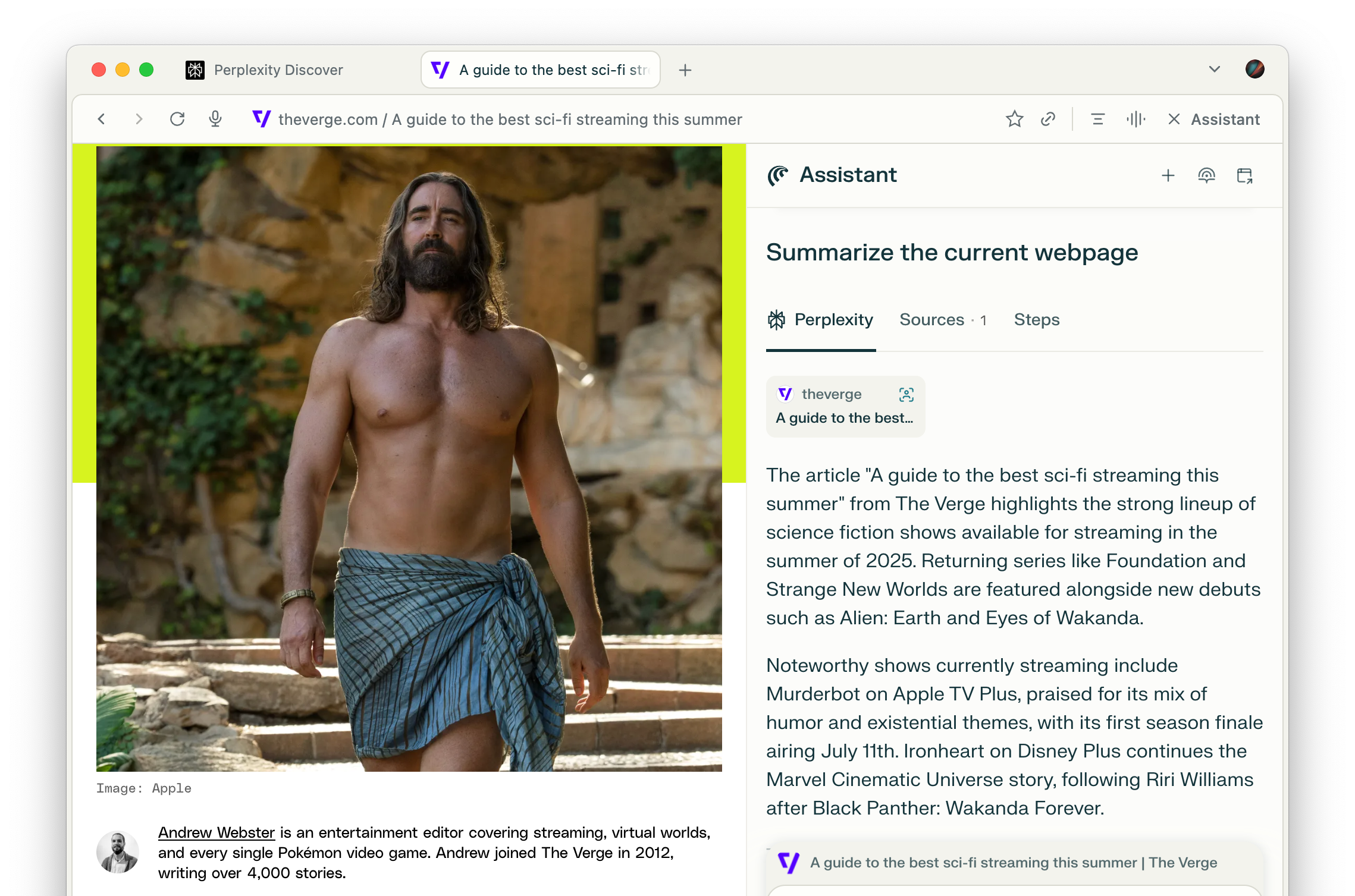Screen dimensions: 1355x896
Task: Switch to the Steps tab
Action: (1036, 319)
